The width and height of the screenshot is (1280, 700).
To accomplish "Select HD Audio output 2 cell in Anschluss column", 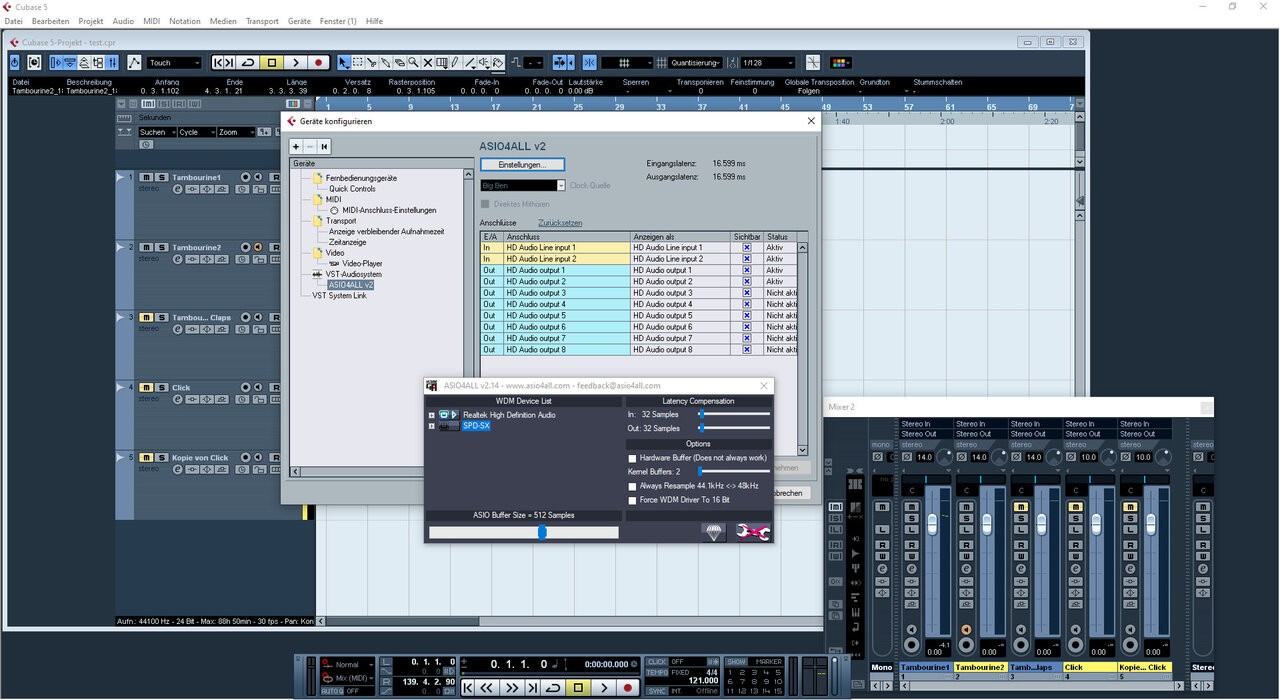I will [x=566, y=282].
